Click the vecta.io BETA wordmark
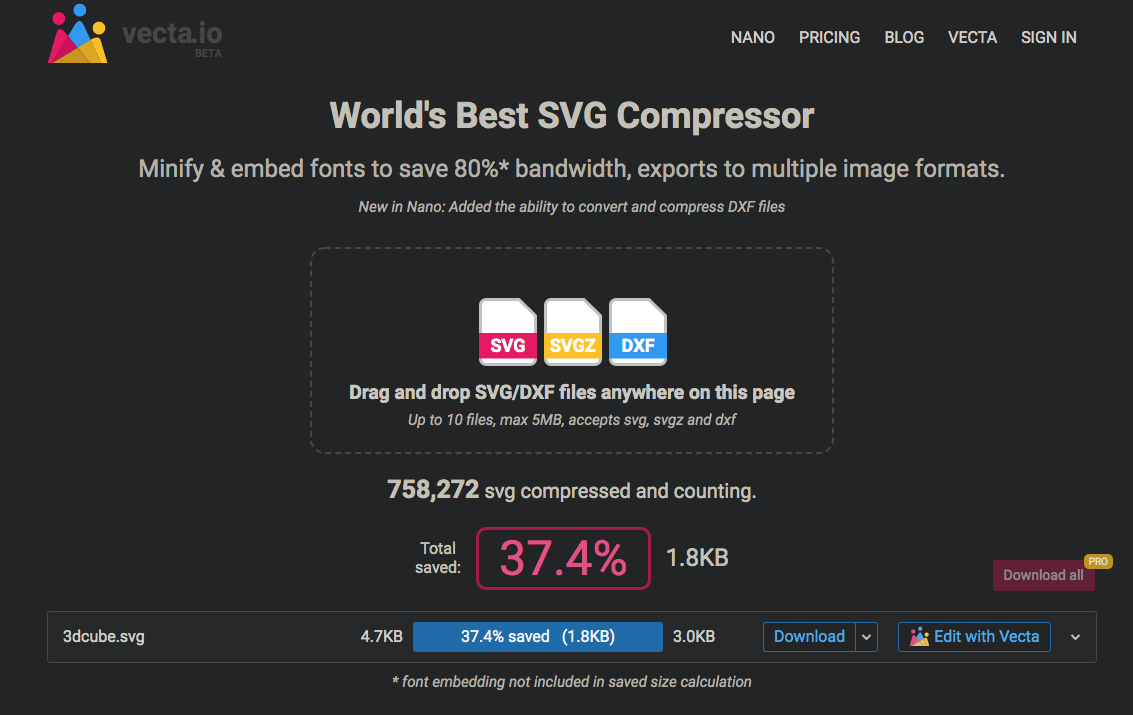Screen dimensions: 1133x715 pyautogui.click(x=172, y=38)
